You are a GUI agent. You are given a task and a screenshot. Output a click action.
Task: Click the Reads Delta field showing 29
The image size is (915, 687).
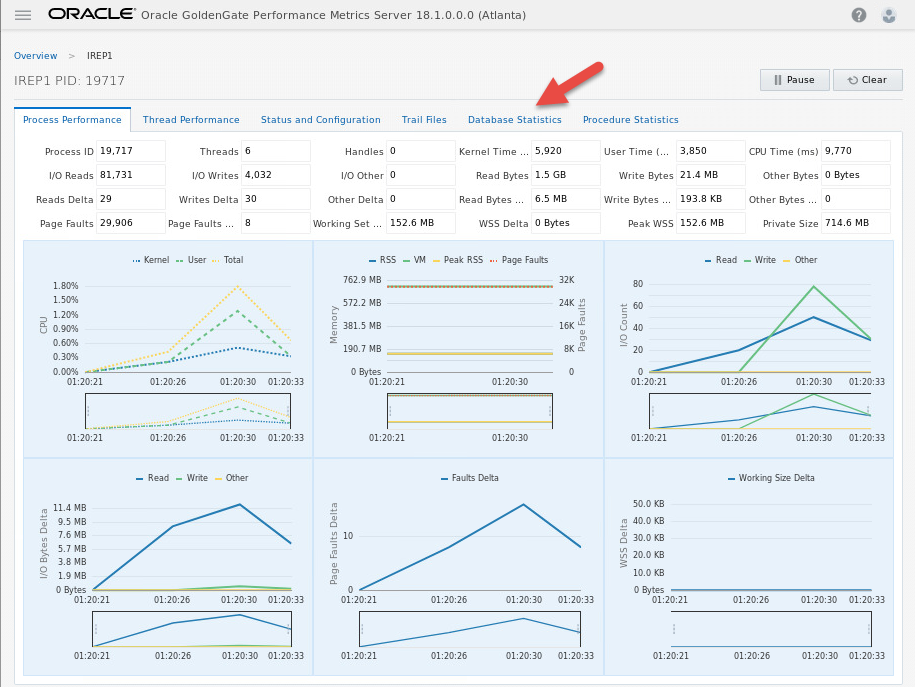point(131,198)
